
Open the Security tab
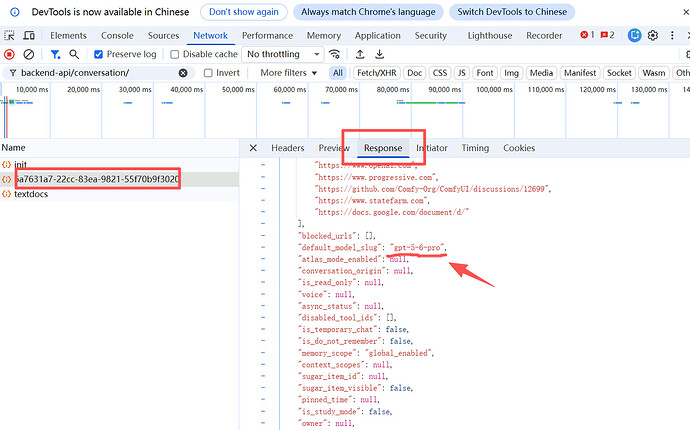(x=430, y=36)
